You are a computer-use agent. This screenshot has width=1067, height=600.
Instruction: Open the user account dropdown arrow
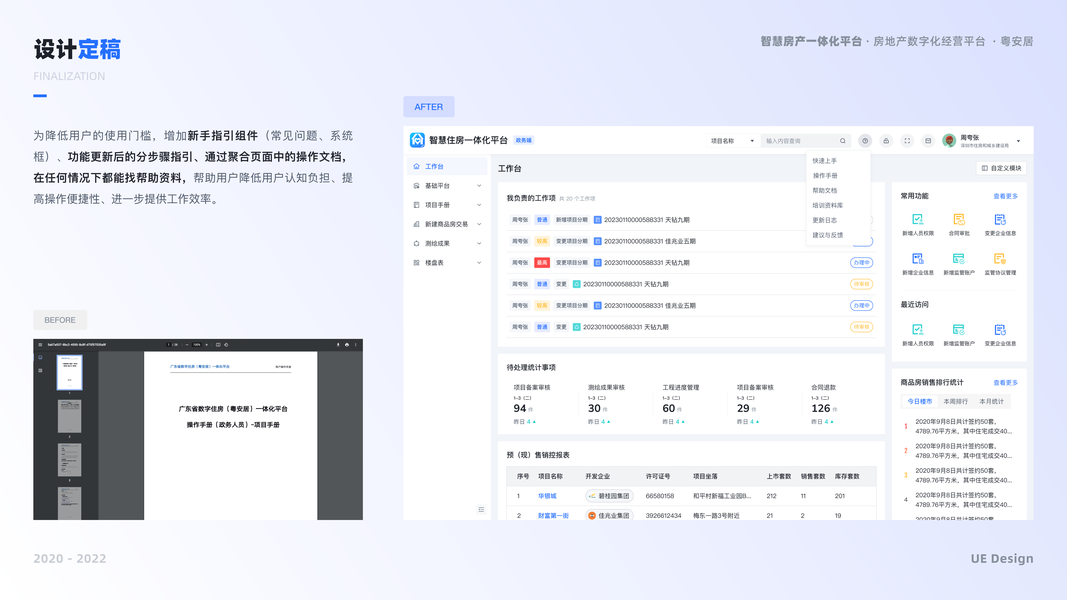pos(1019,141)
